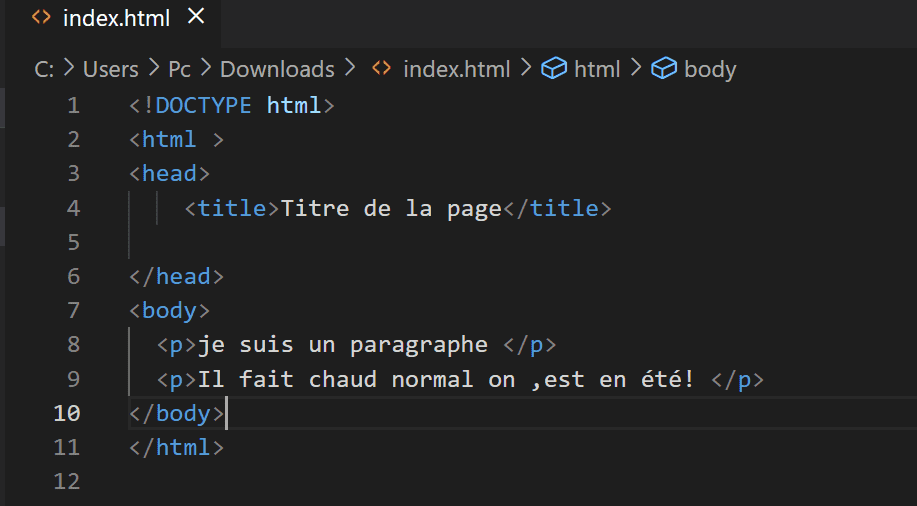Click the HTML file icon in breadcrumb
Viewport: 917px width, 506px height.
click(x=381, y=68)
